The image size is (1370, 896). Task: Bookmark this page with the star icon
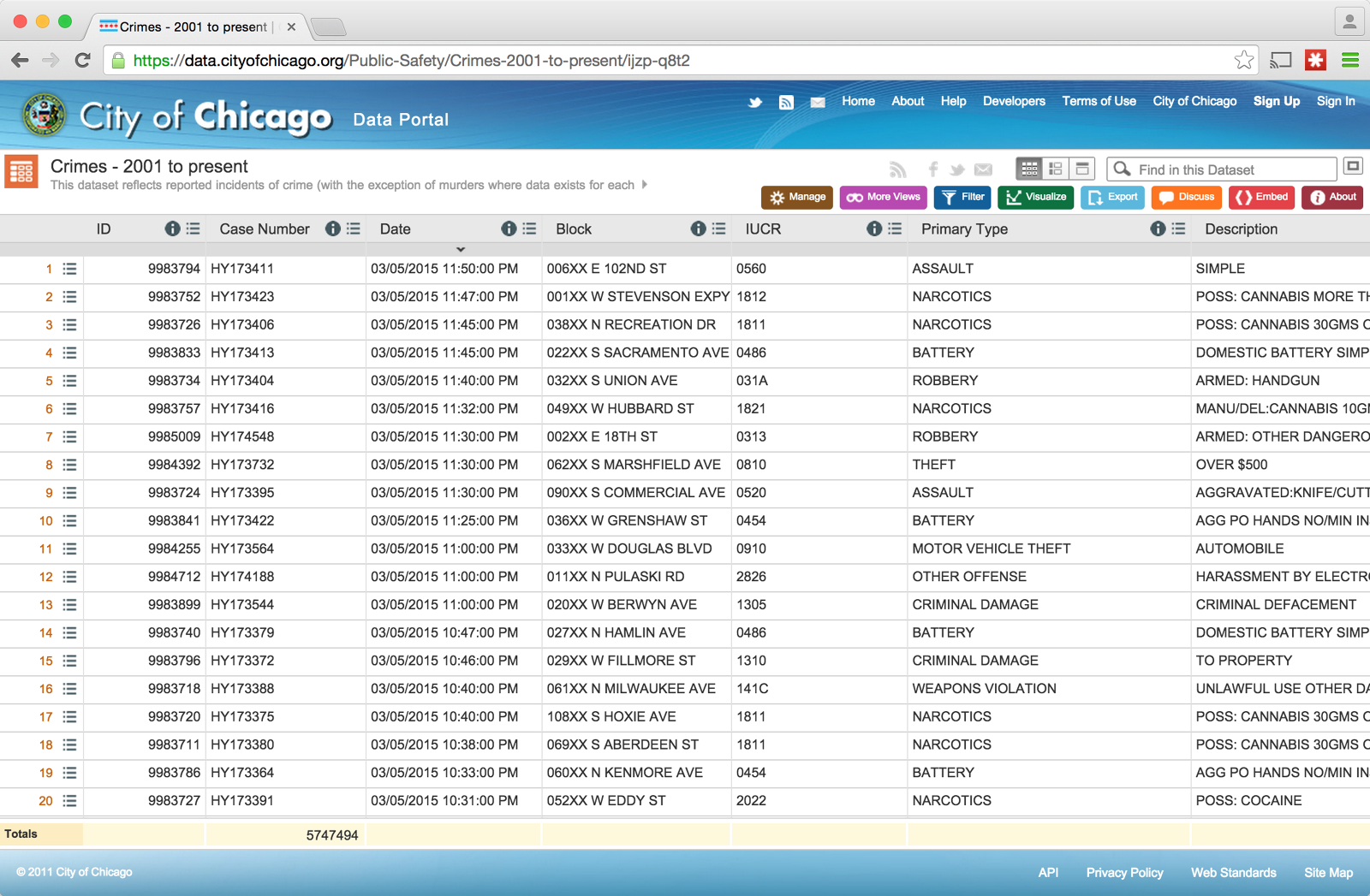point(1244,60)
